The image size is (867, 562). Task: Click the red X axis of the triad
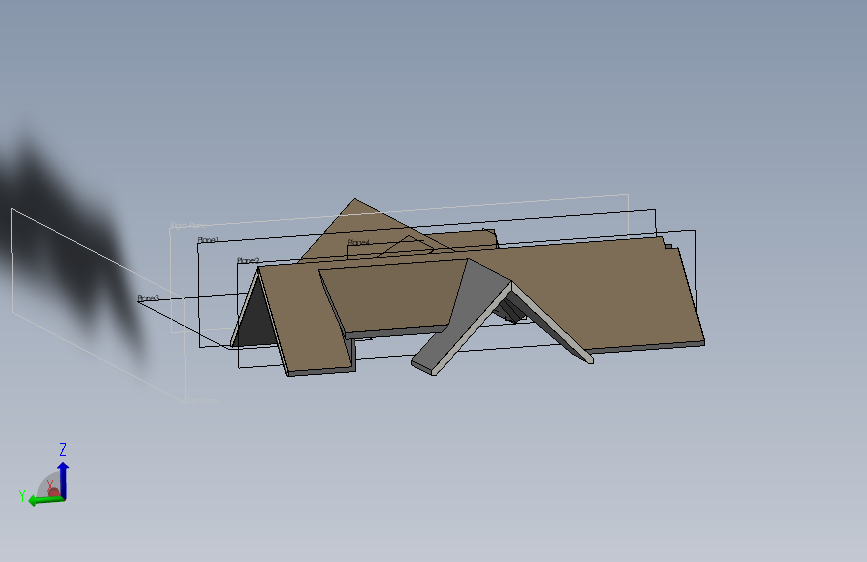53,491
